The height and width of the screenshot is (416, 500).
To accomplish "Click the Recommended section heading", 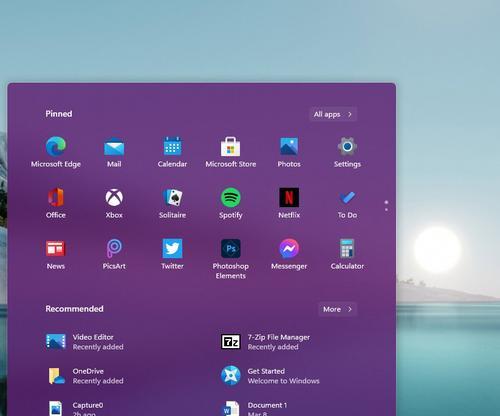I will (x=74, y=309).
